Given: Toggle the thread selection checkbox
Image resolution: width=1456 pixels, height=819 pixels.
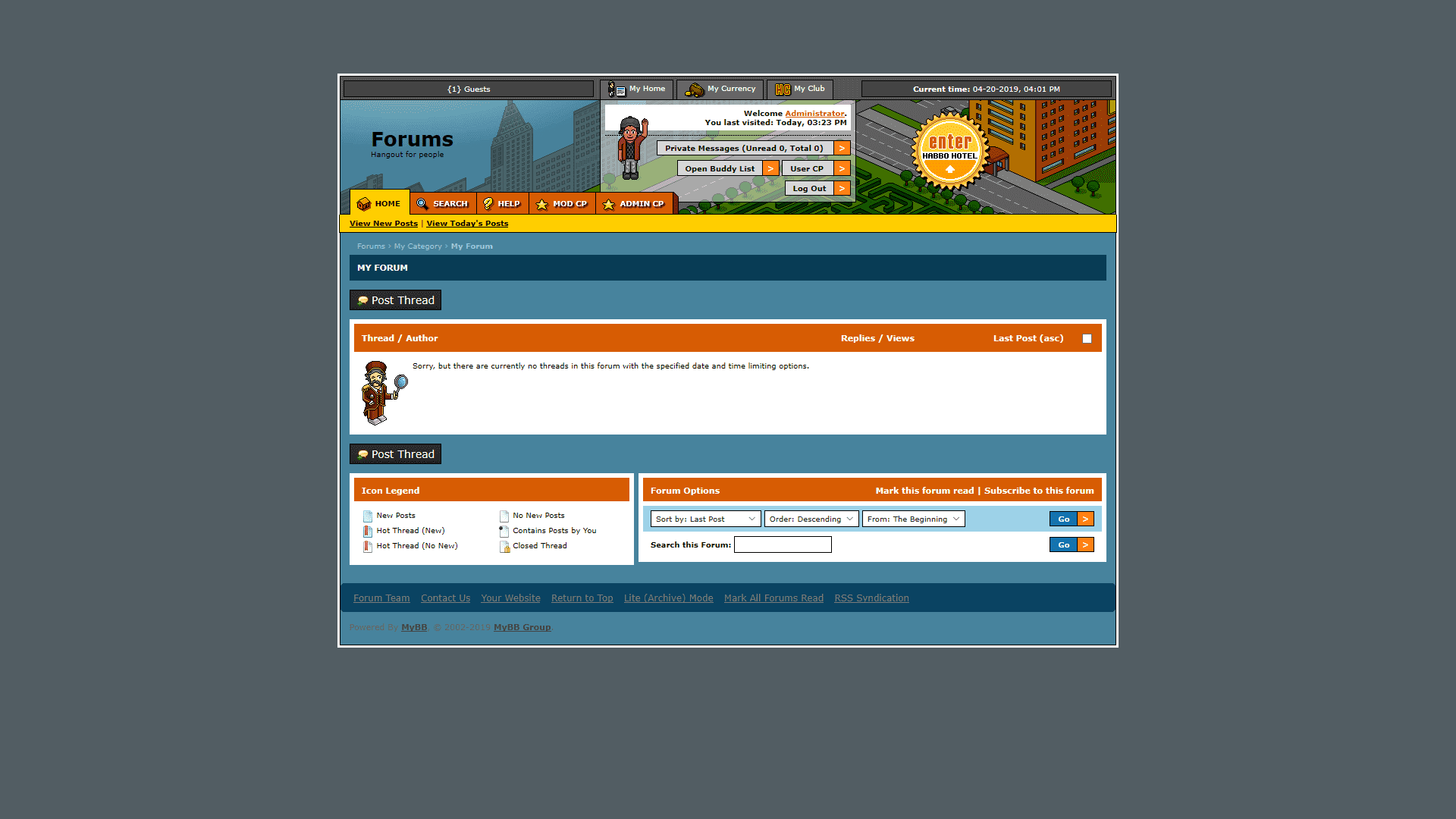Looking at the screenshot, I should click(1087, 338).
